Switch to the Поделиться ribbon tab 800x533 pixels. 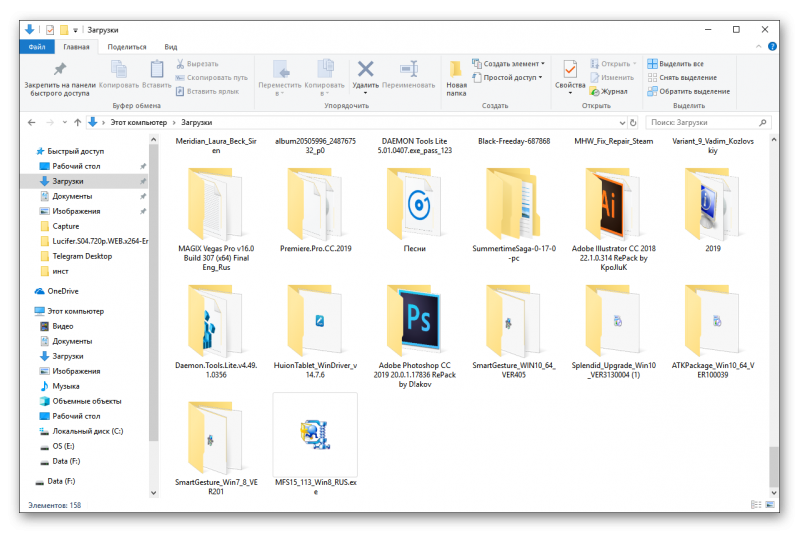tap(127, 46)
